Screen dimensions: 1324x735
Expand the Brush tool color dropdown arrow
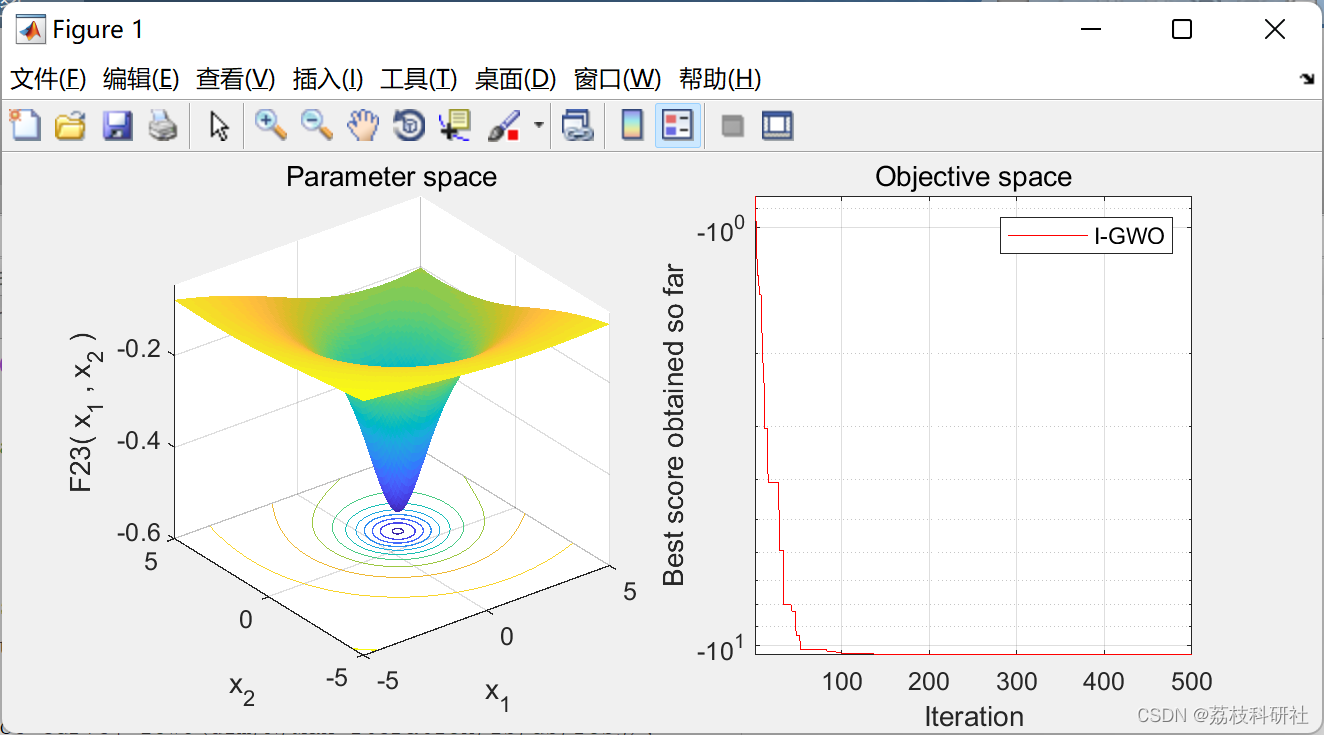point(539,126)
